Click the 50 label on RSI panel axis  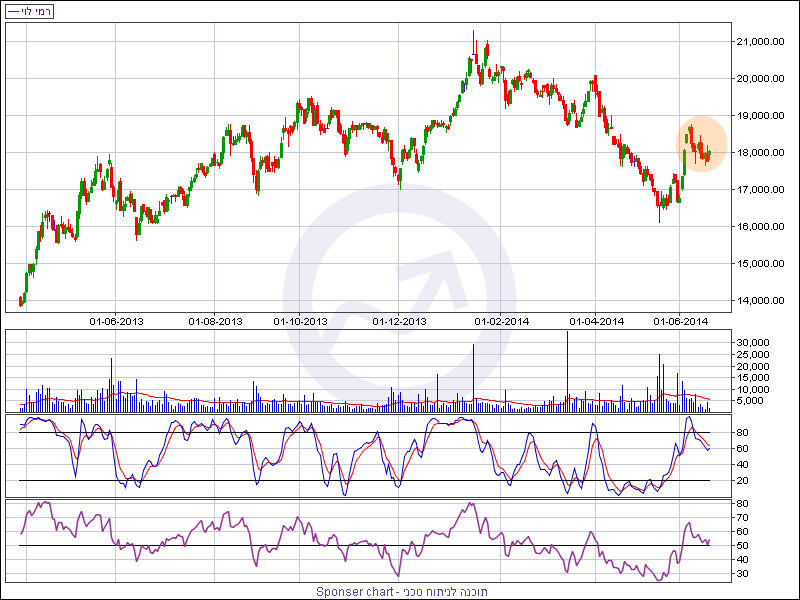pos(742,546)
